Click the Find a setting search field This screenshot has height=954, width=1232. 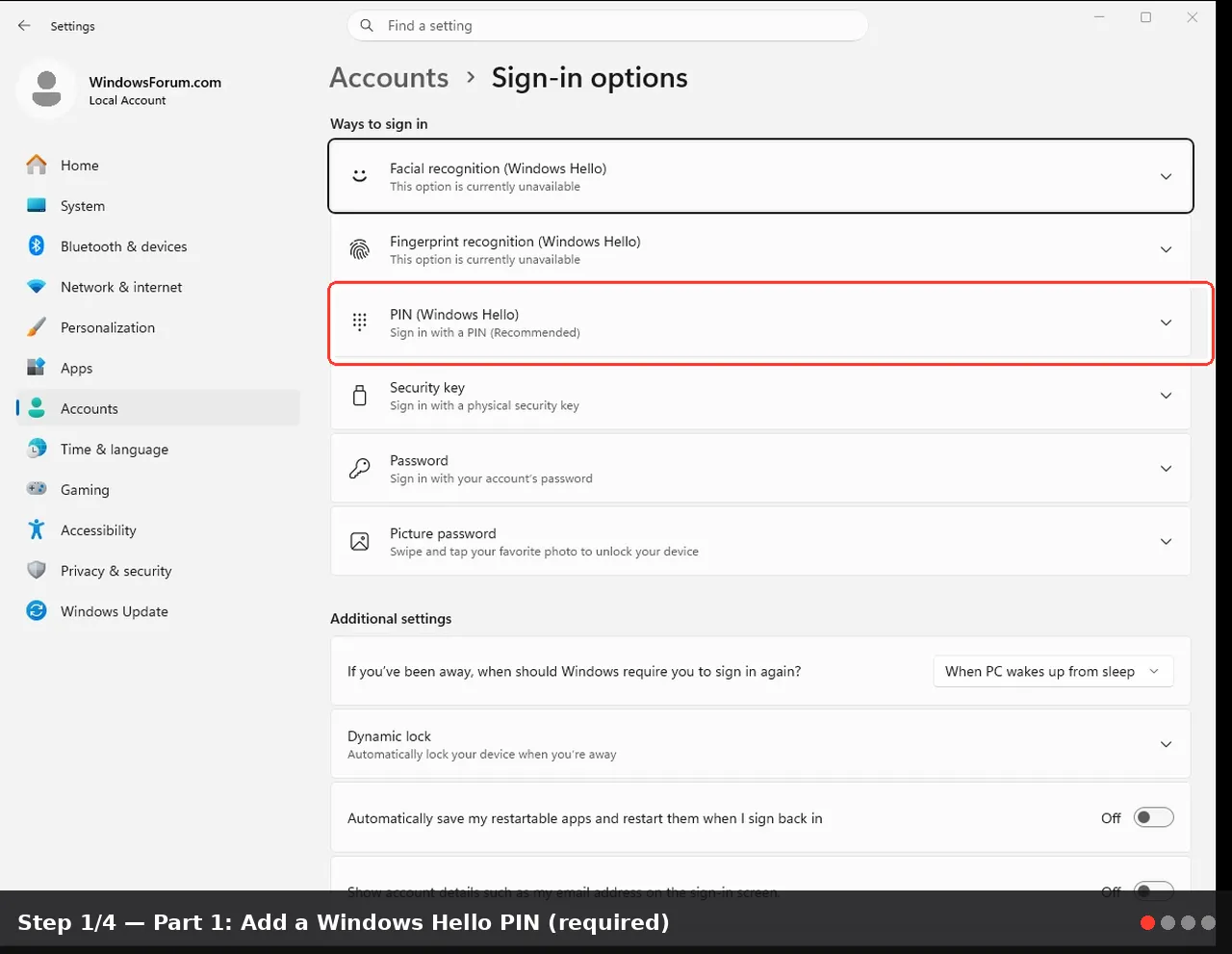pos(607,26)
